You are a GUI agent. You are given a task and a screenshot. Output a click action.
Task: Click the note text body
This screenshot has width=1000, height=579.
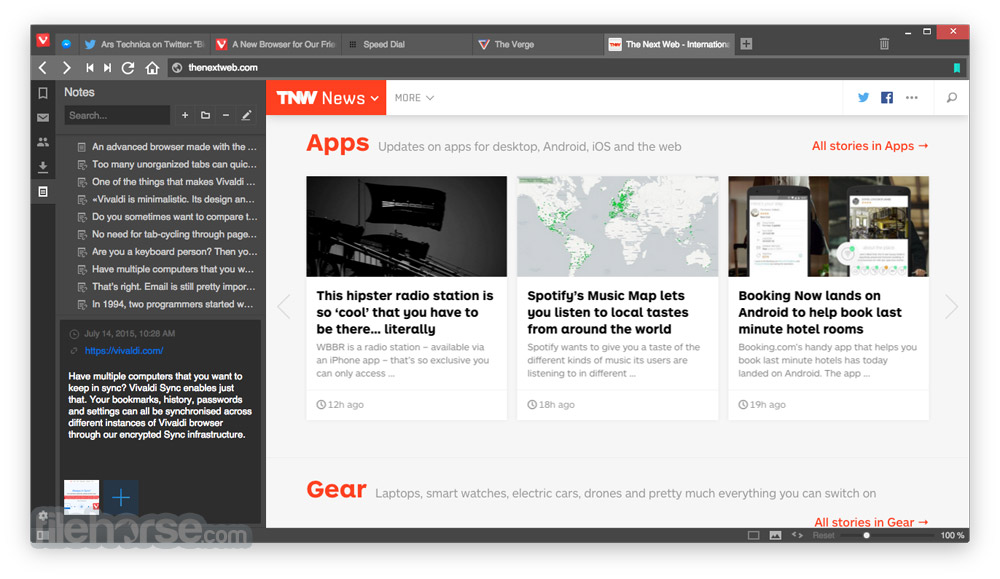159,406
